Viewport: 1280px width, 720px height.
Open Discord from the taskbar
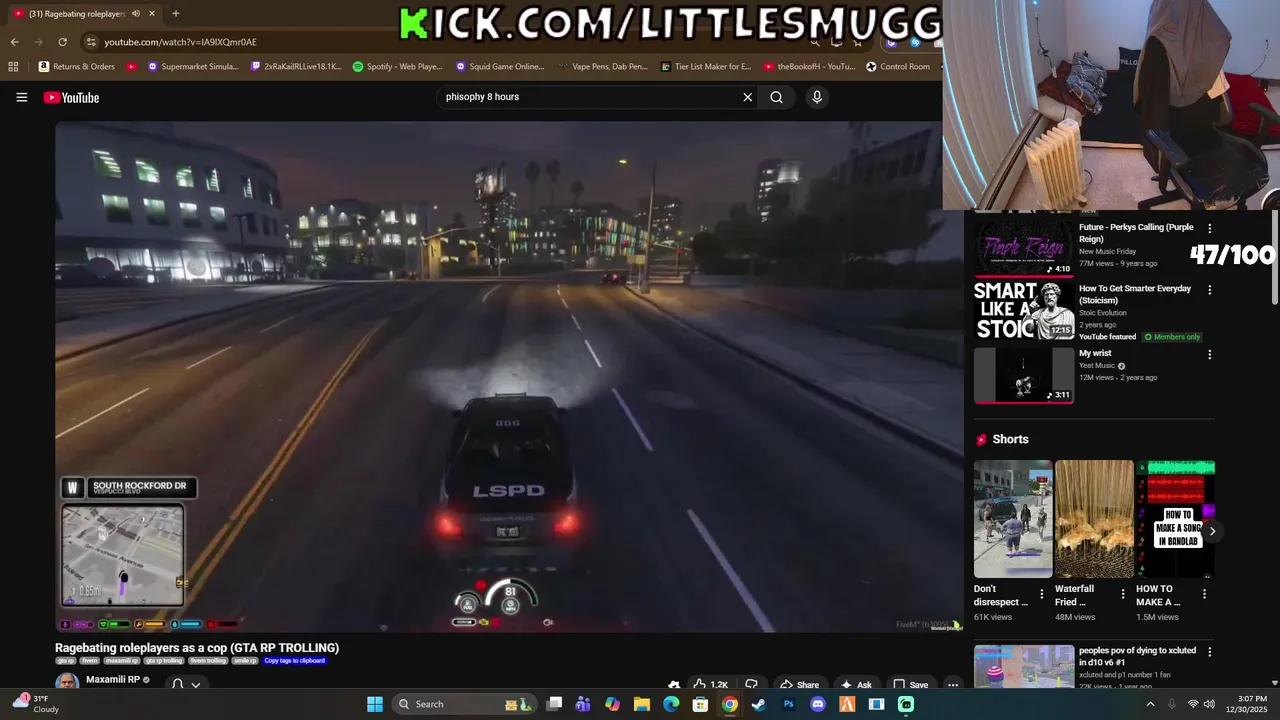[818, 704]
